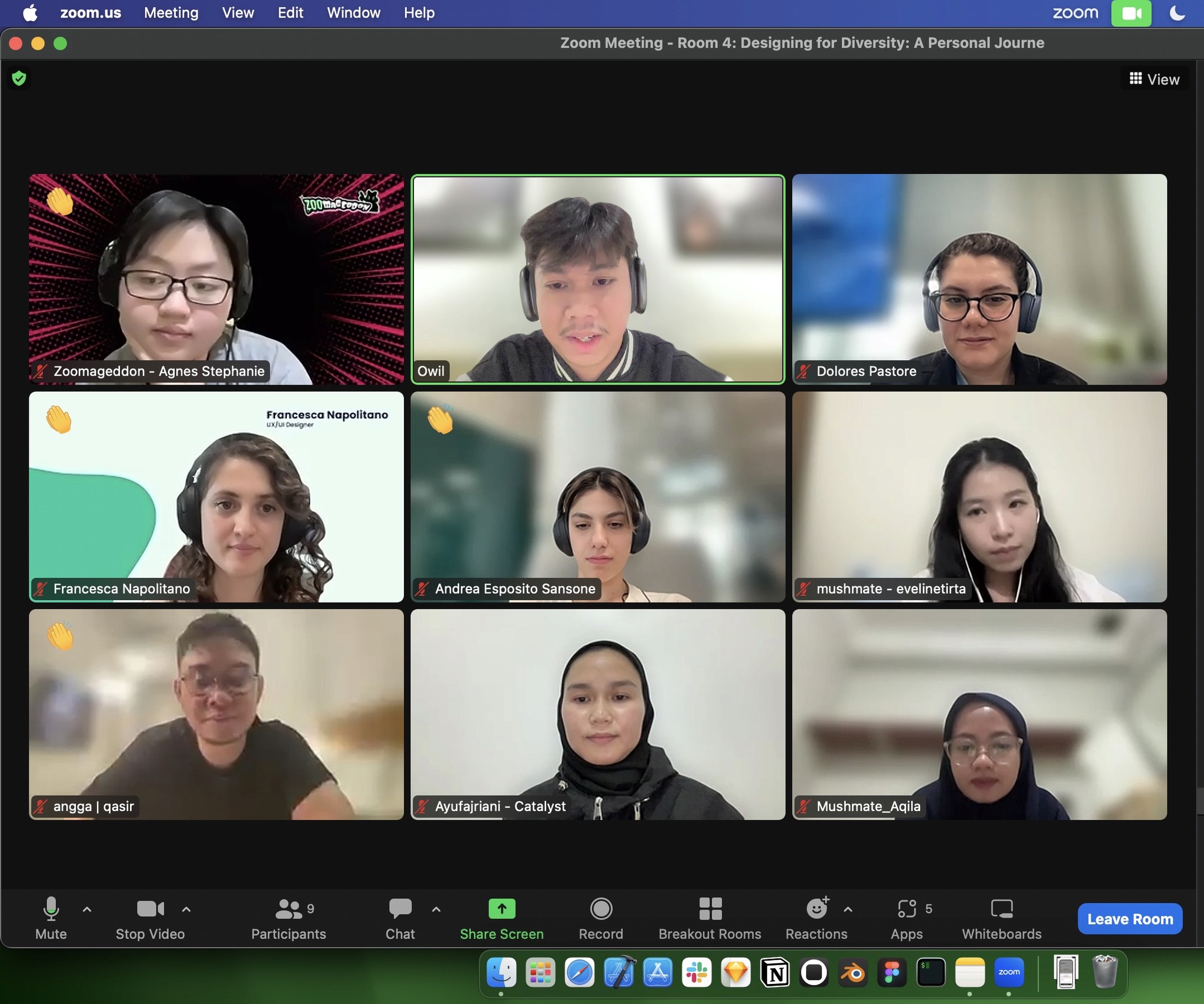Open the Reactions smiley icon

816,909
